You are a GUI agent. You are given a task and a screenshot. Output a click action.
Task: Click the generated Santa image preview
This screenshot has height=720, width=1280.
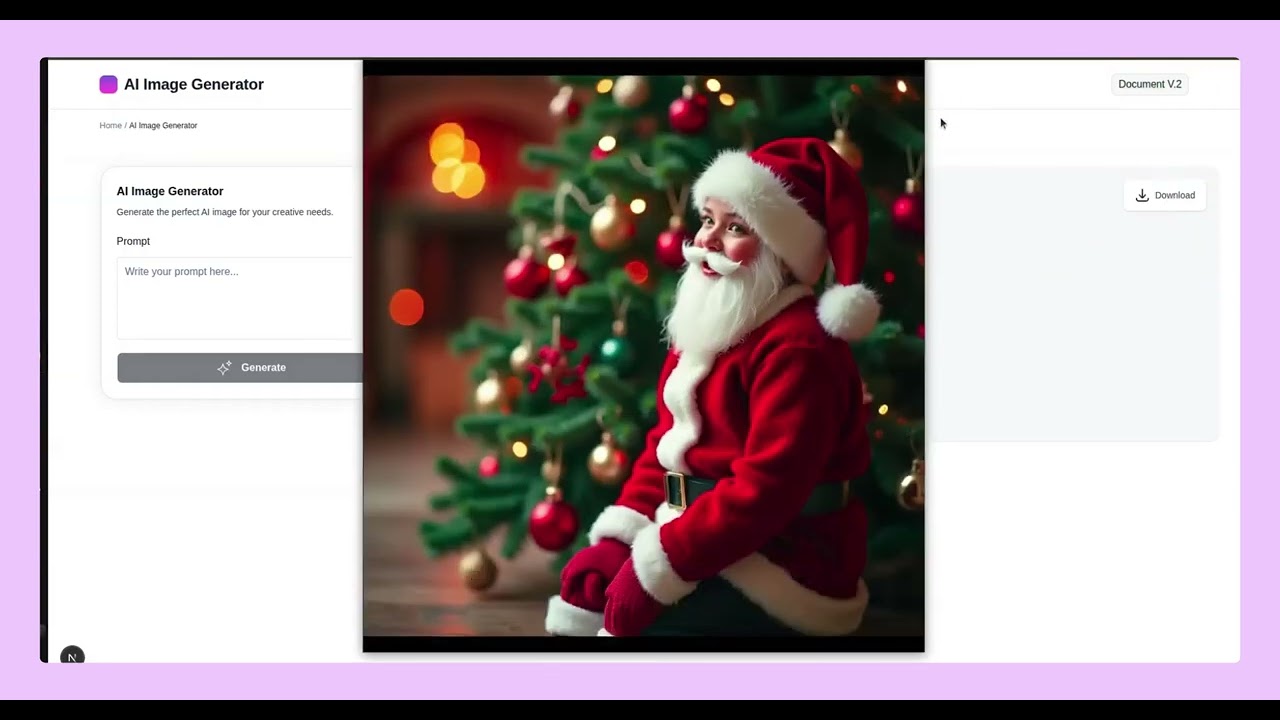click(643, 355)
